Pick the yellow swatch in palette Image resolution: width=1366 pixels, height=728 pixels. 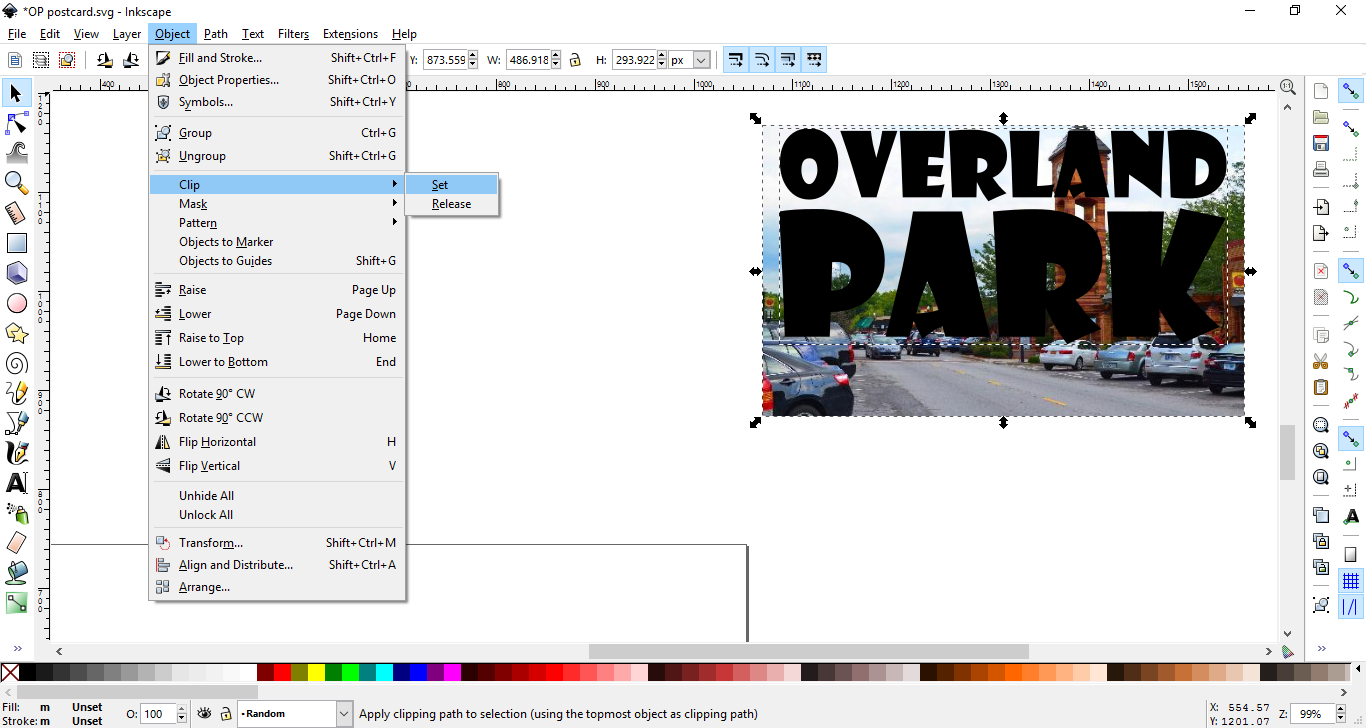(316, 673)
